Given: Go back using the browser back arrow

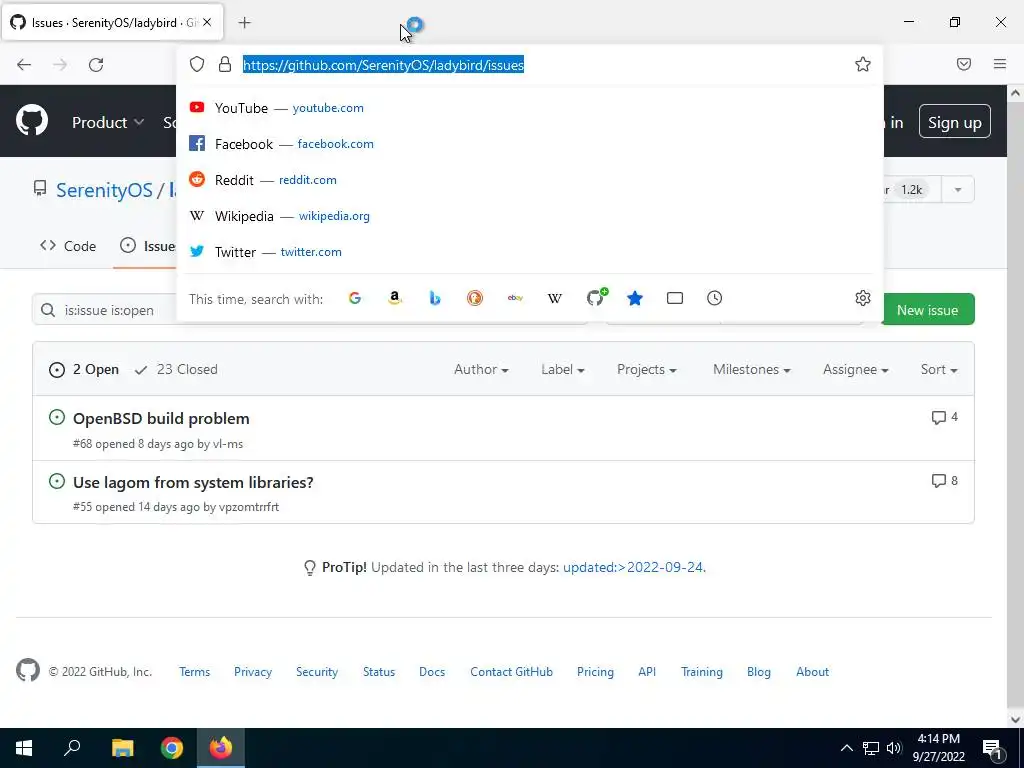Looking at the screenshot, I should (24, 65).
